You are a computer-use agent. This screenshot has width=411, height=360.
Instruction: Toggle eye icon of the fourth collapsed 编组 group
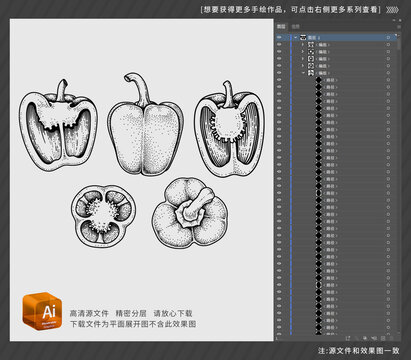coord(279,66)
